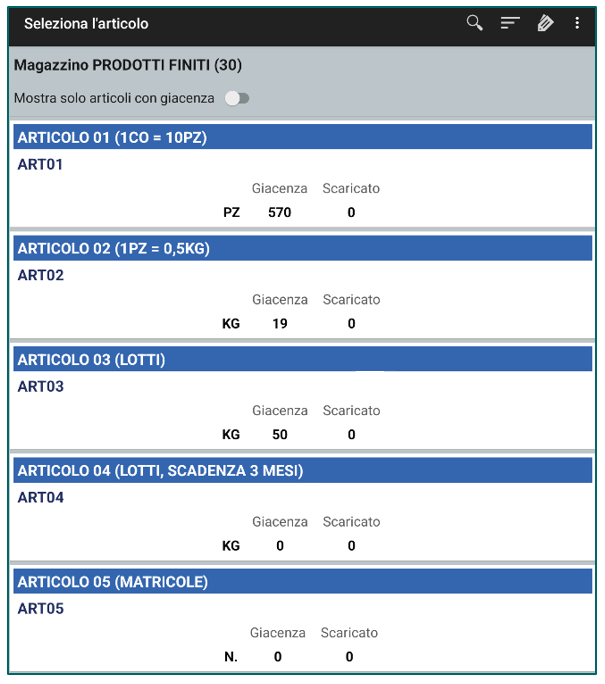Select the ARTICOLO 02 (1PZ = 0,5KG) header

click(303, 248)
